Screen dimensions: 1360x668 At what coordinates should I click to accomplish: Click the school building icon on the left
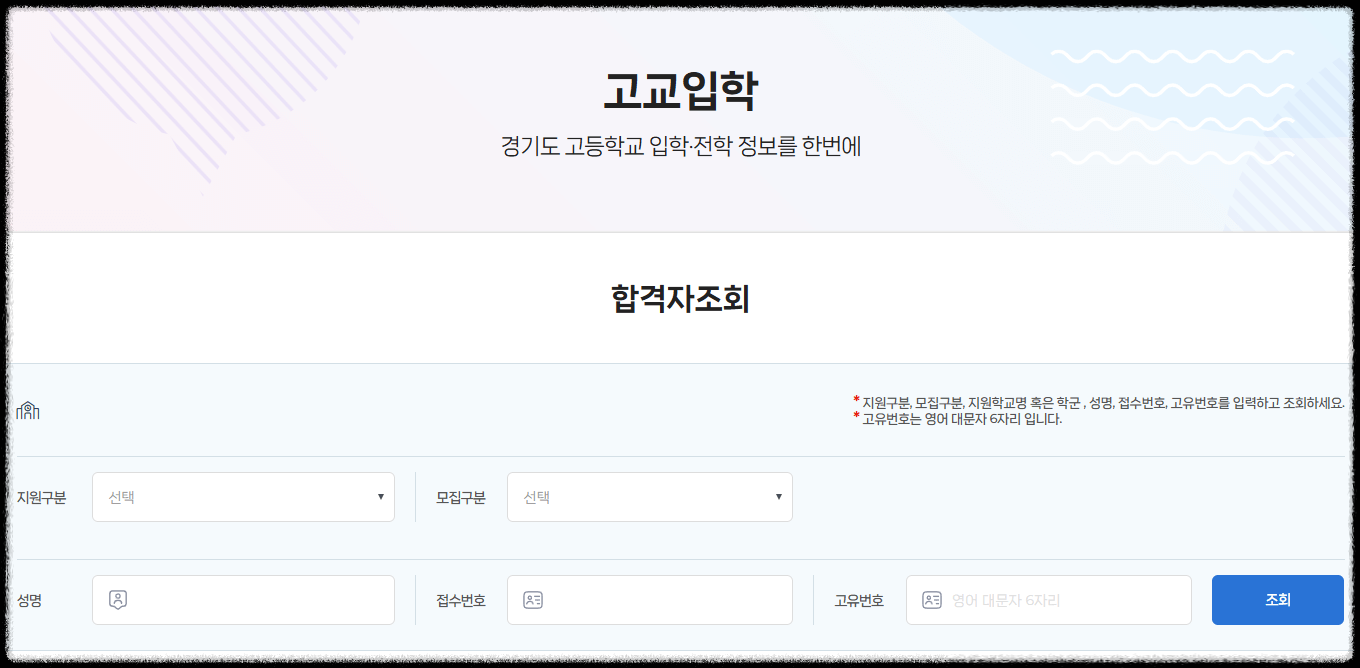29,409
